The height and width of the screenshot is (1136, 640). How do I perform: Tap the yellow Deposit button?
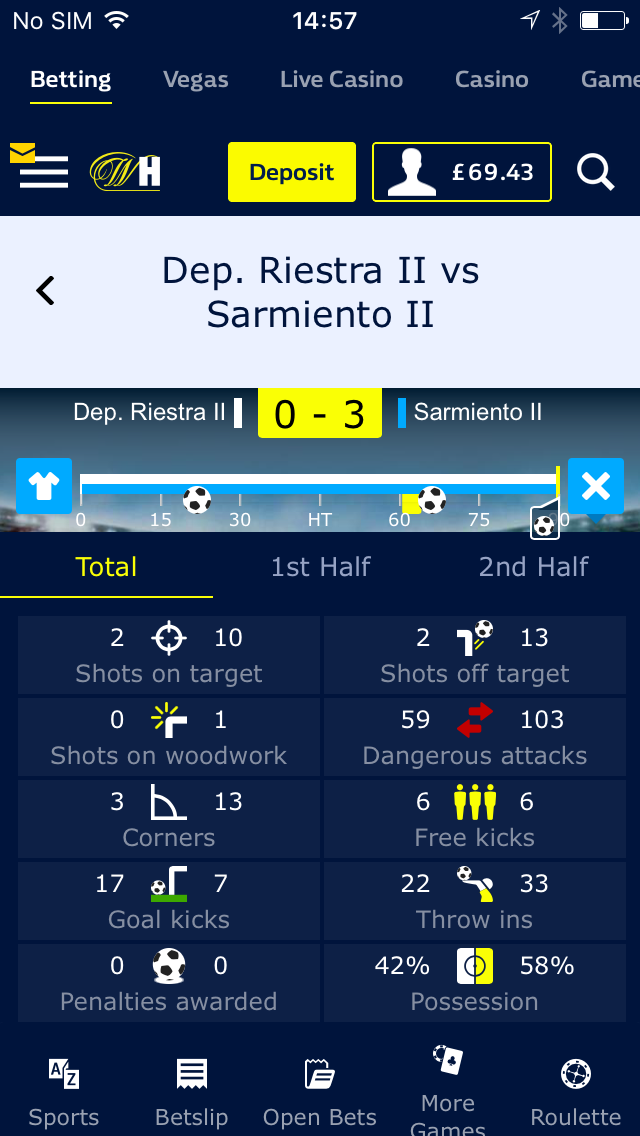[x=292, y=172]
